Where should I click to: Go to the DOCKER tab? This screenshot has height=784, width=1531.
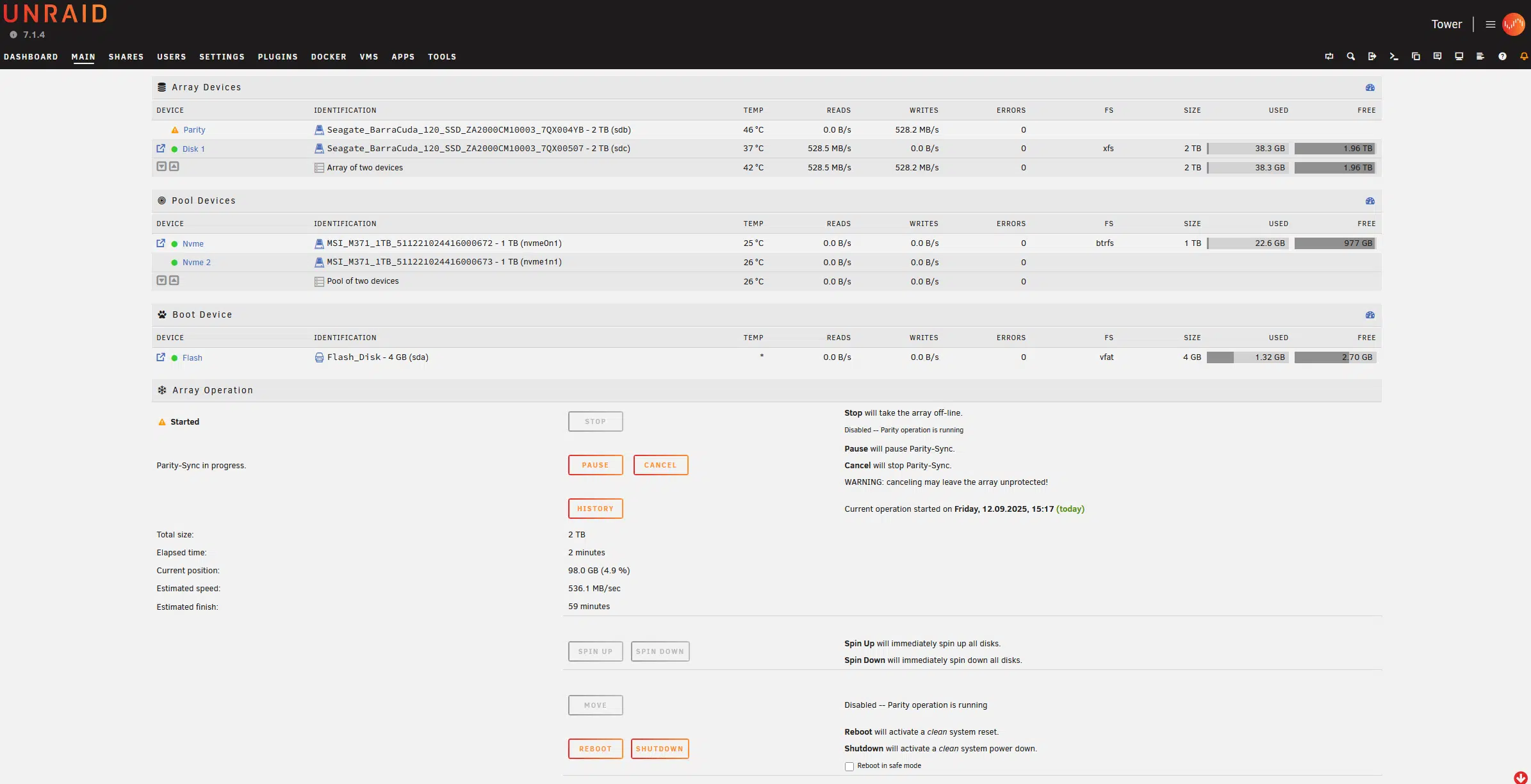coord(329,57)
